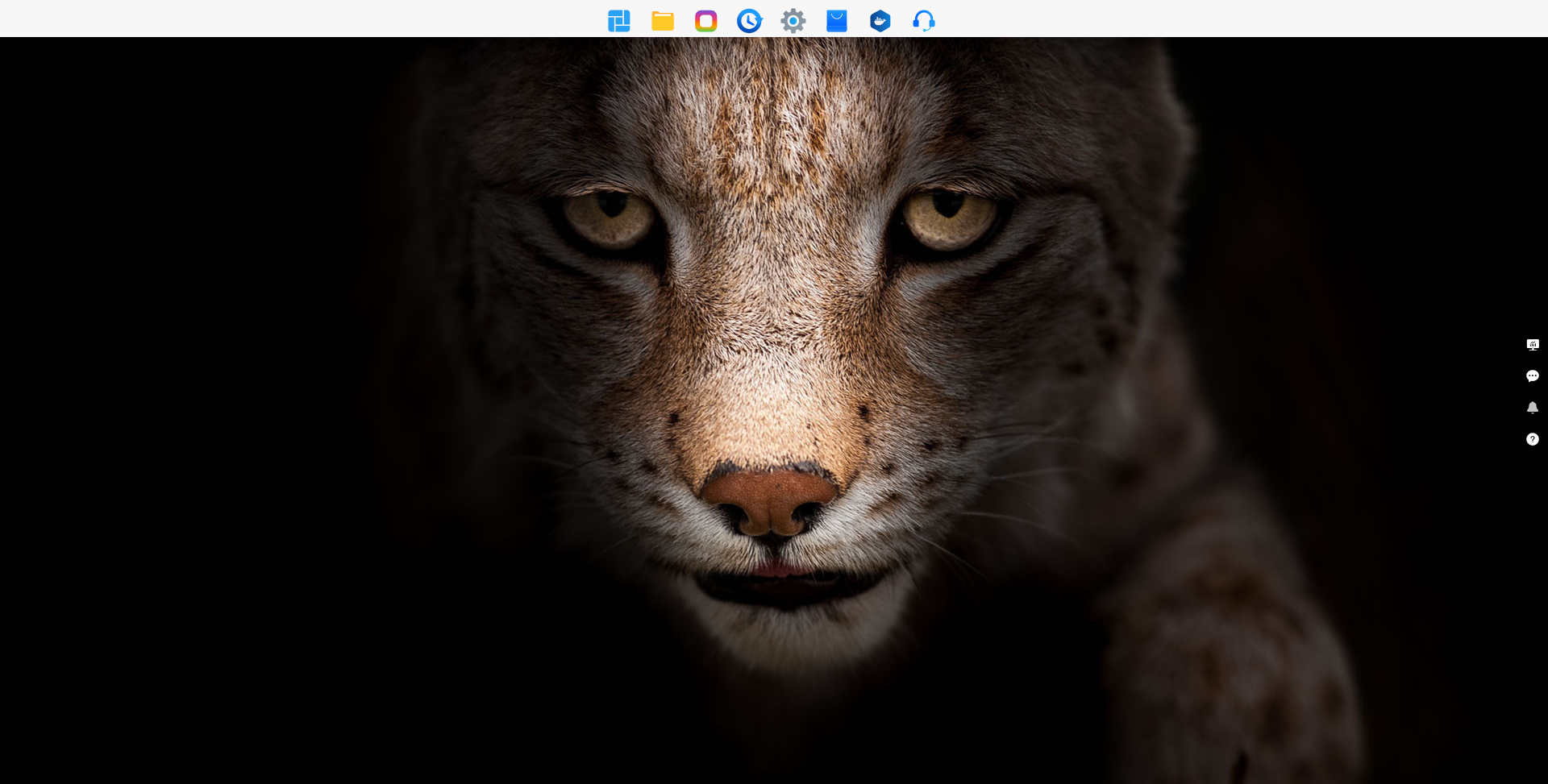Open the blue tiled app launcher icon
This screenshot has width=1548, height=784.
[618, 21]
